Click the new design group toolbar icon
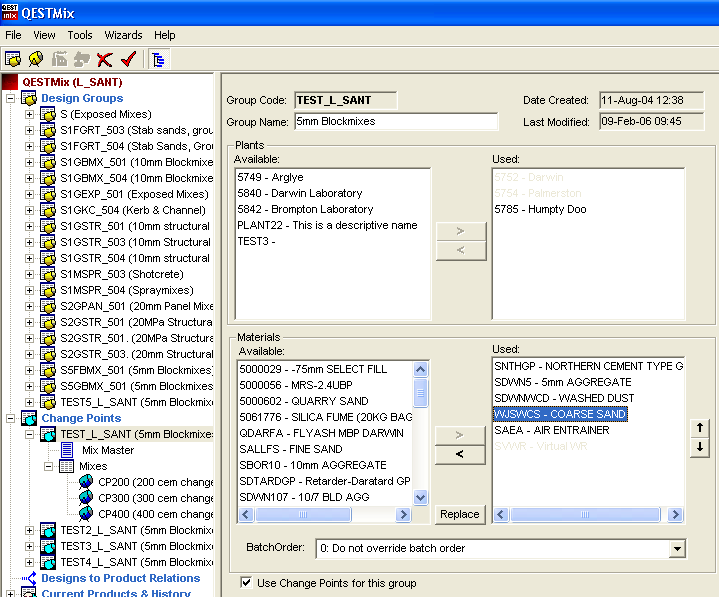 pos(13,59)
